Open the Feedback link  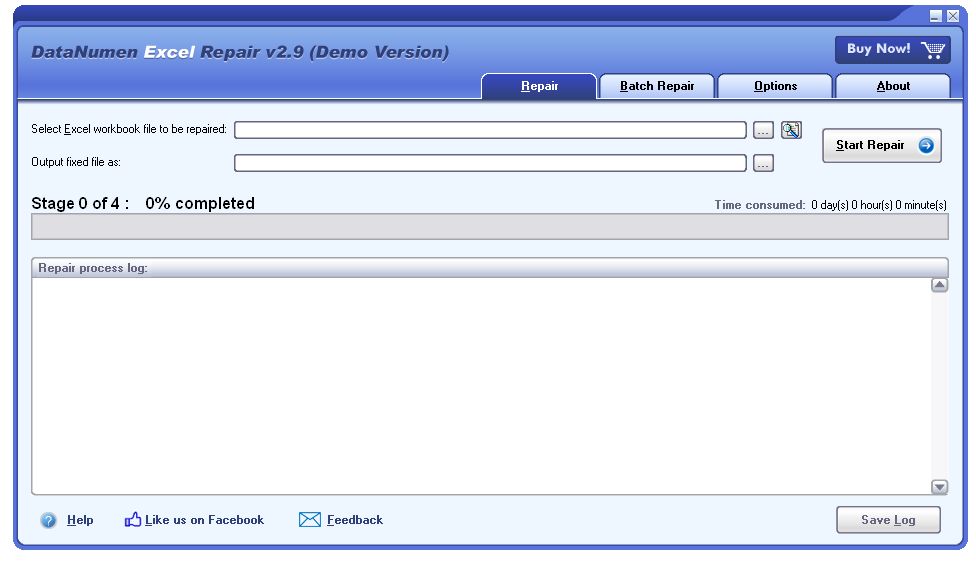[x=355, y=520]
